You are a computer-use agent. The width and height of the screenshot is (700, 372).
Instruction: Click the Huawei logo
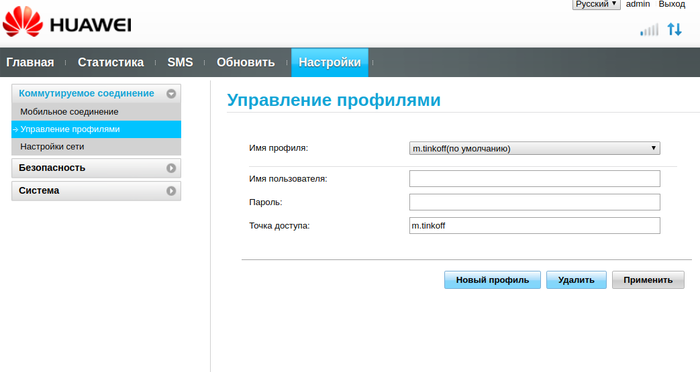click(x=67, y=22)
